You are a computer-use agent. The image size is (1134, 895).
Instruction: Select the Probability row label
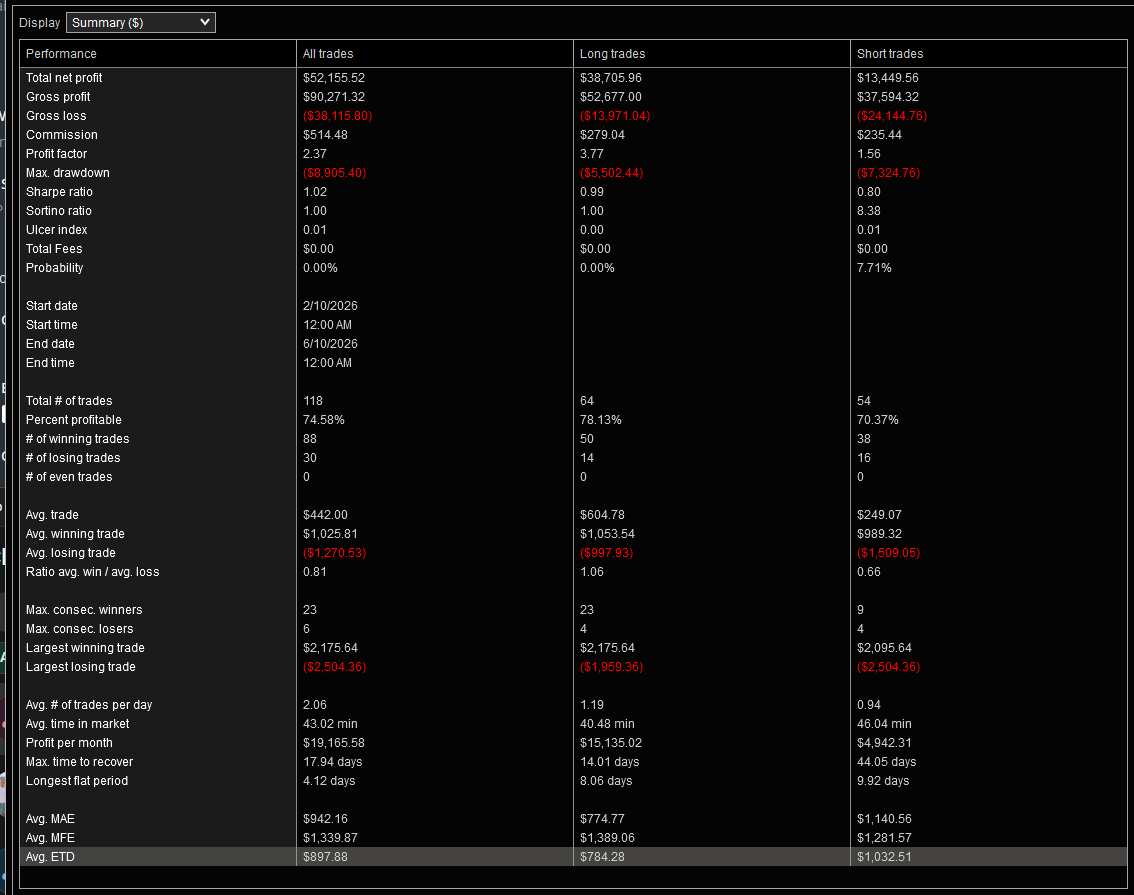pyautogui.click(x=54, y=267)
